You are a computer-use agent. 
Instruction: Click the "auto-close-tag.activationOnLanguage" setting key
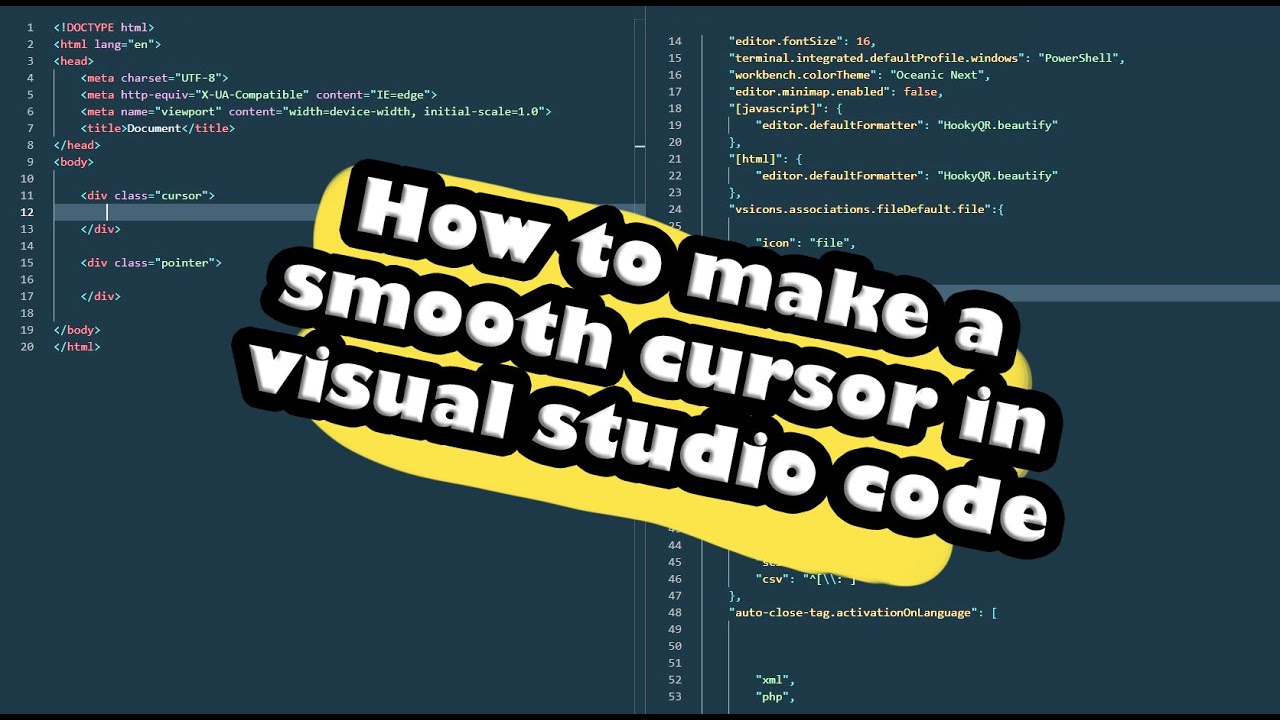[853, 613]
